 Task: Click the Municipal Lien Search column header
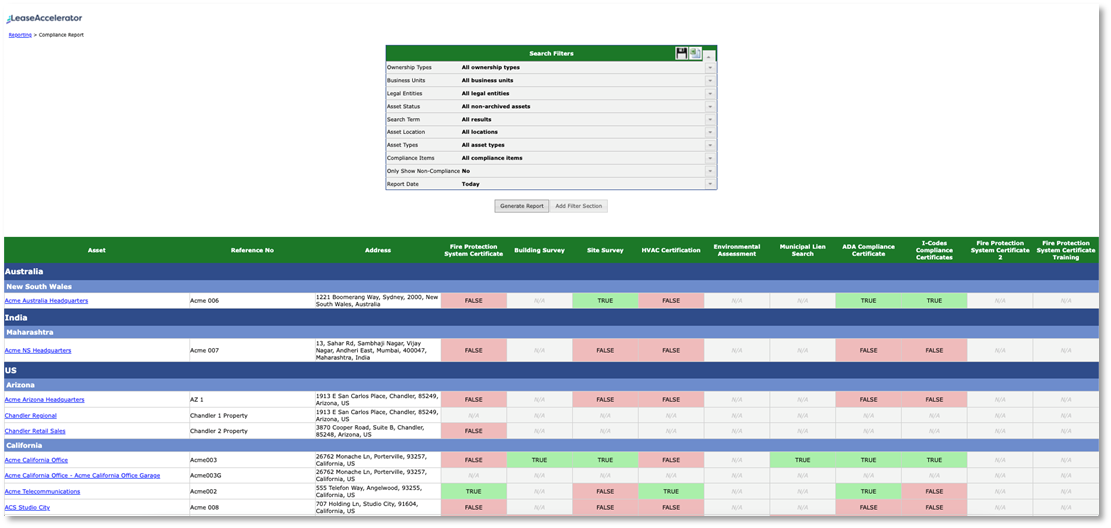803,250
